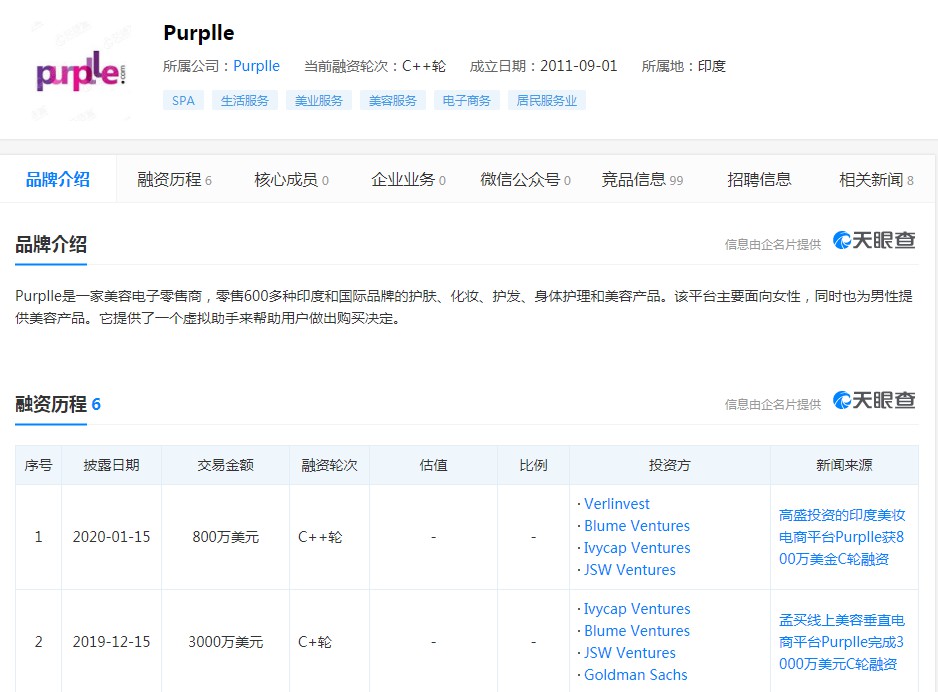Open Goldman Sachs investor link
The width and height of the screenshot is (938, 692).
[635, 675]
